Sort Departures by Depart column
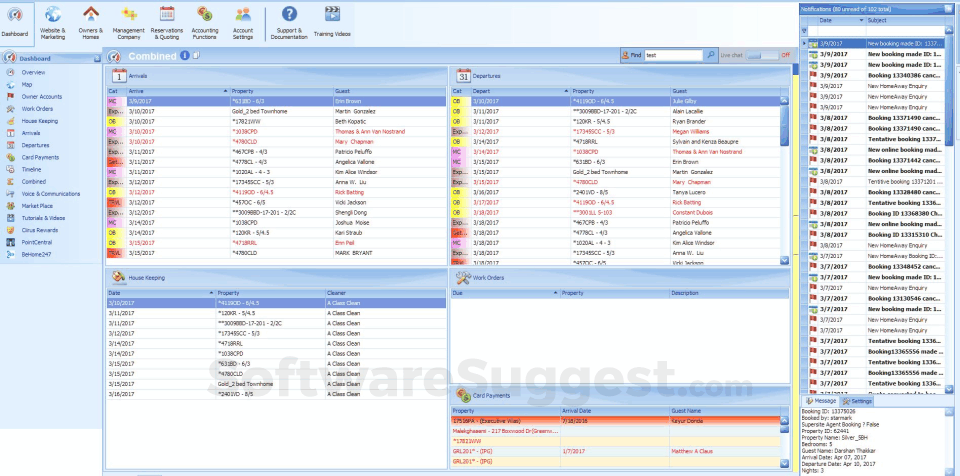 click(520, 91)
